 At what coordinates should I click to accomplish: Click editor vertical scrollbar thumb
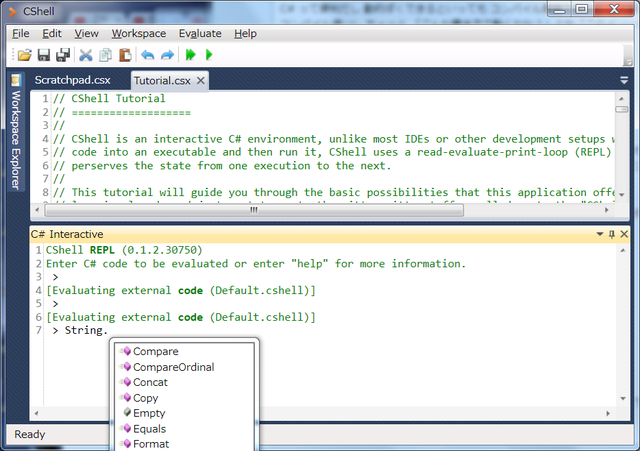coord(621,109)
